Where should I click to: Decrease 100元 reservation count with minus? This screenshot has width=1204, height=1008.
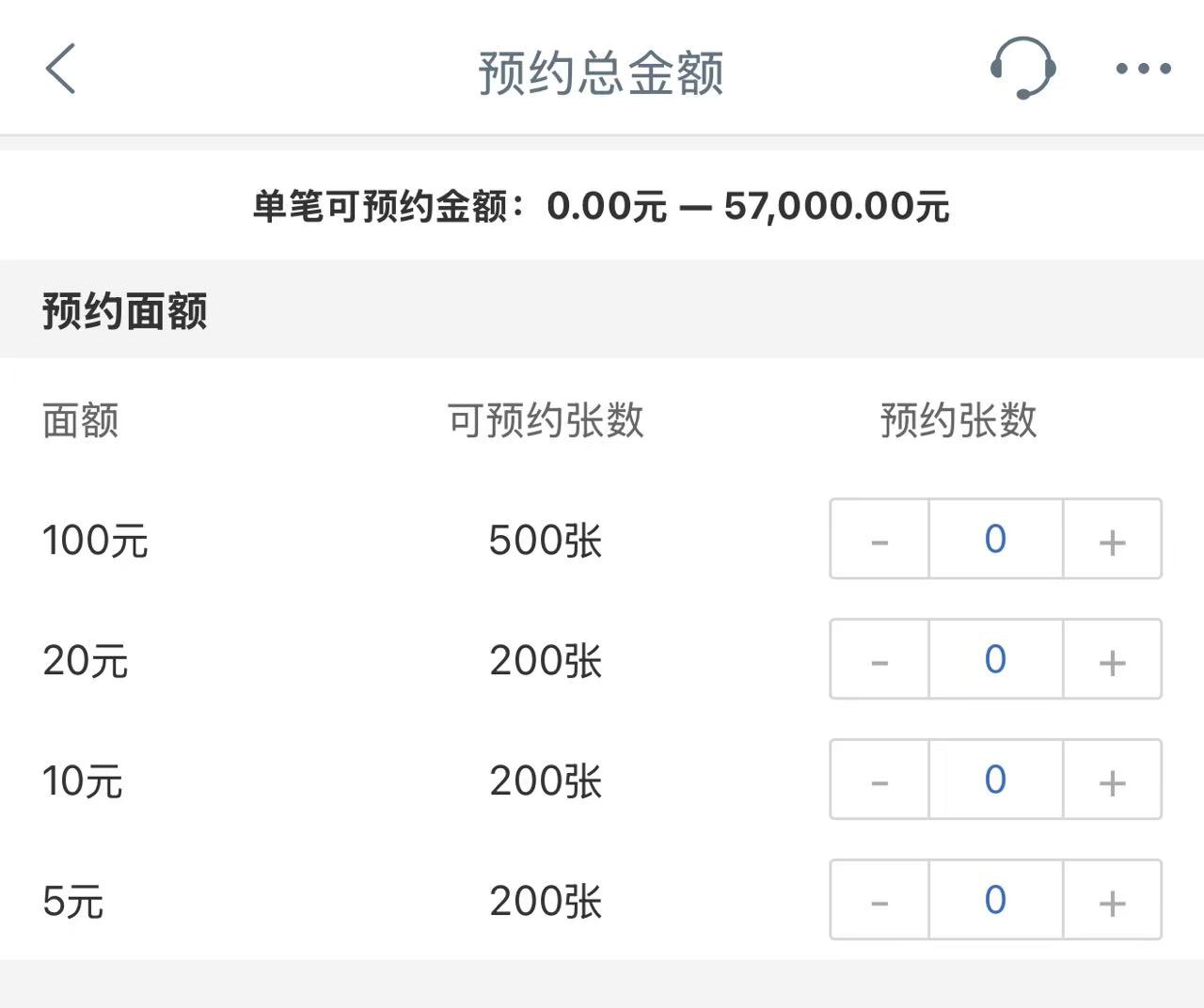879,540
